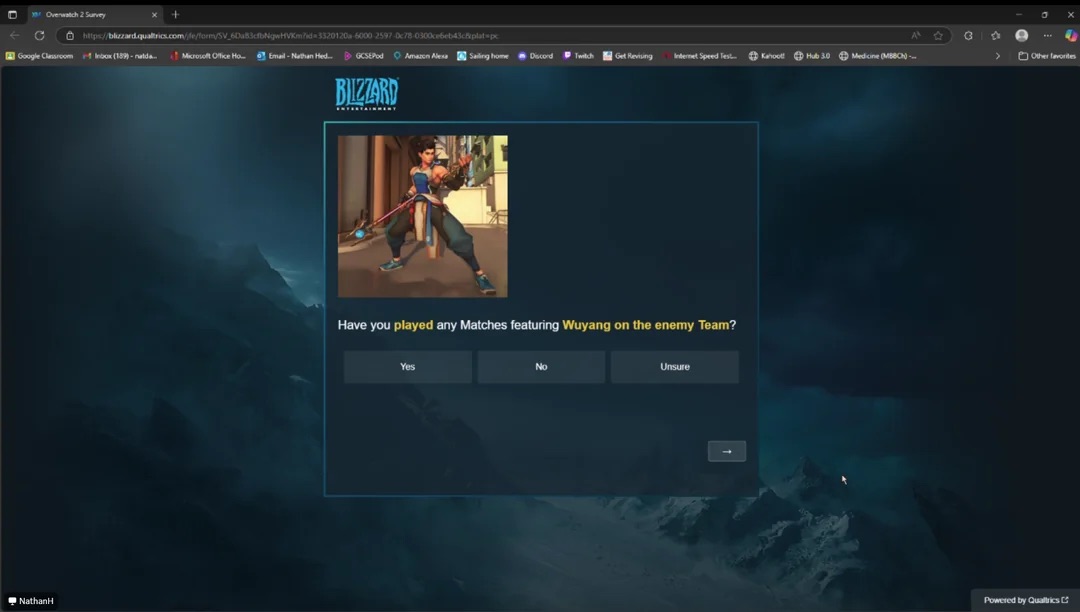Screen dimensions: 1080x612
Task: Open the Kahoot! bookmark
Action: click(x=767, y=56)
